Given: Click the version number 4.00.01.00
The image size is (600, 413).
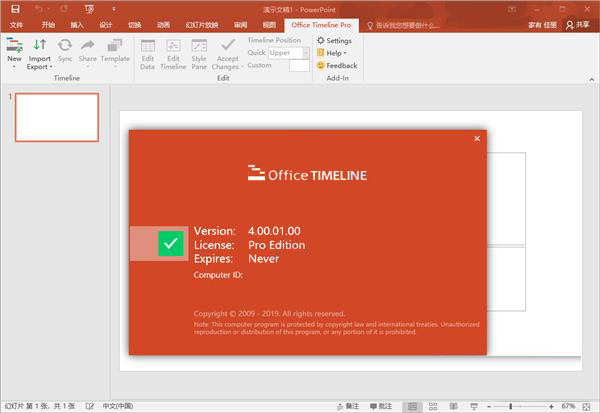Looking at the screenshot, I should tap(274, 231).
